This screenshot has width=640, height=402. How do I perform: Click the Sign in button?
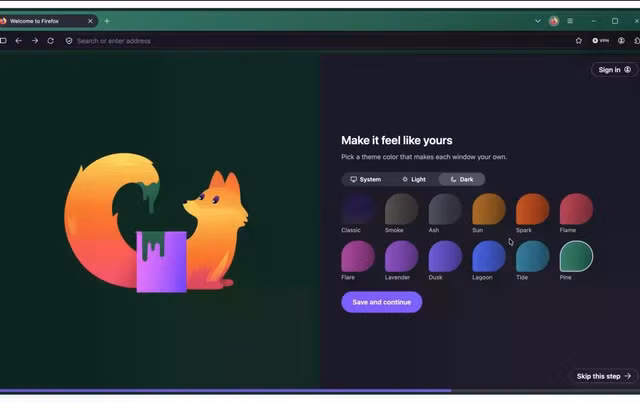[614, 70]
